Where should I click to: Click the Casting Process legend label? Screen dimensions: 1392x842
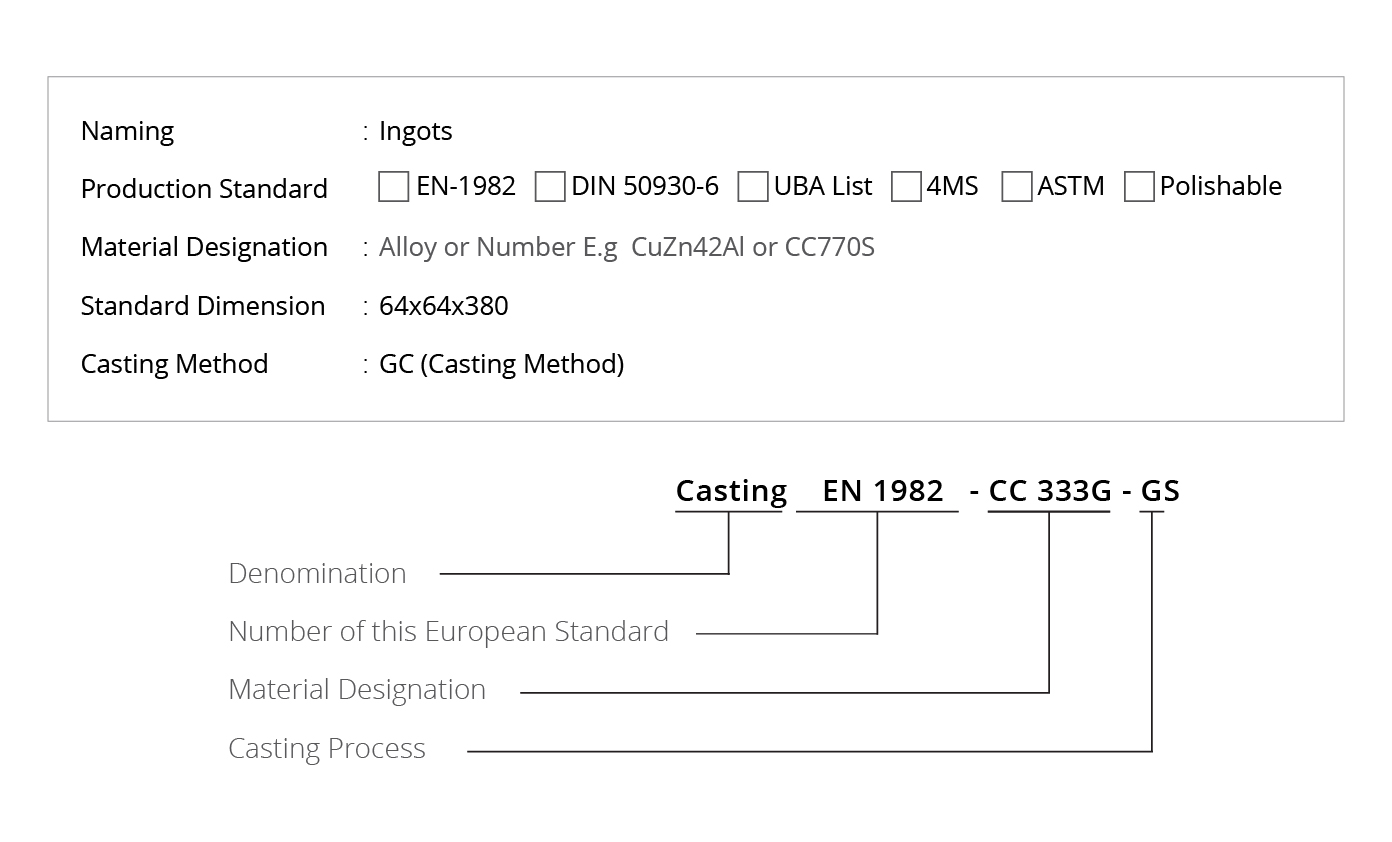pos(327,749)
